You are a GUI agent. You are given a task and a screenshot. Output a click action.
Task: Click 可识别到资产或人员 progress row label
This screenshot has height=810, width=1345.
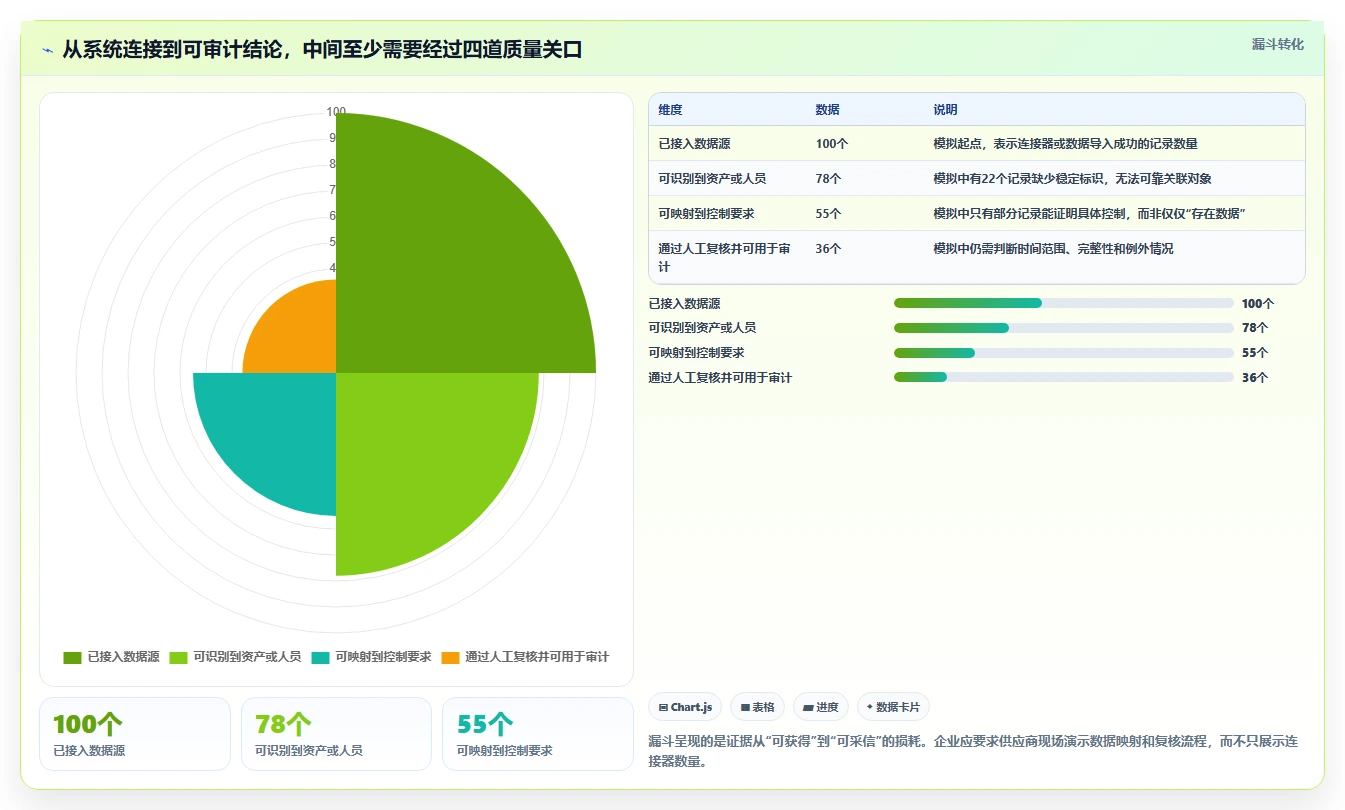pos(703,328)
